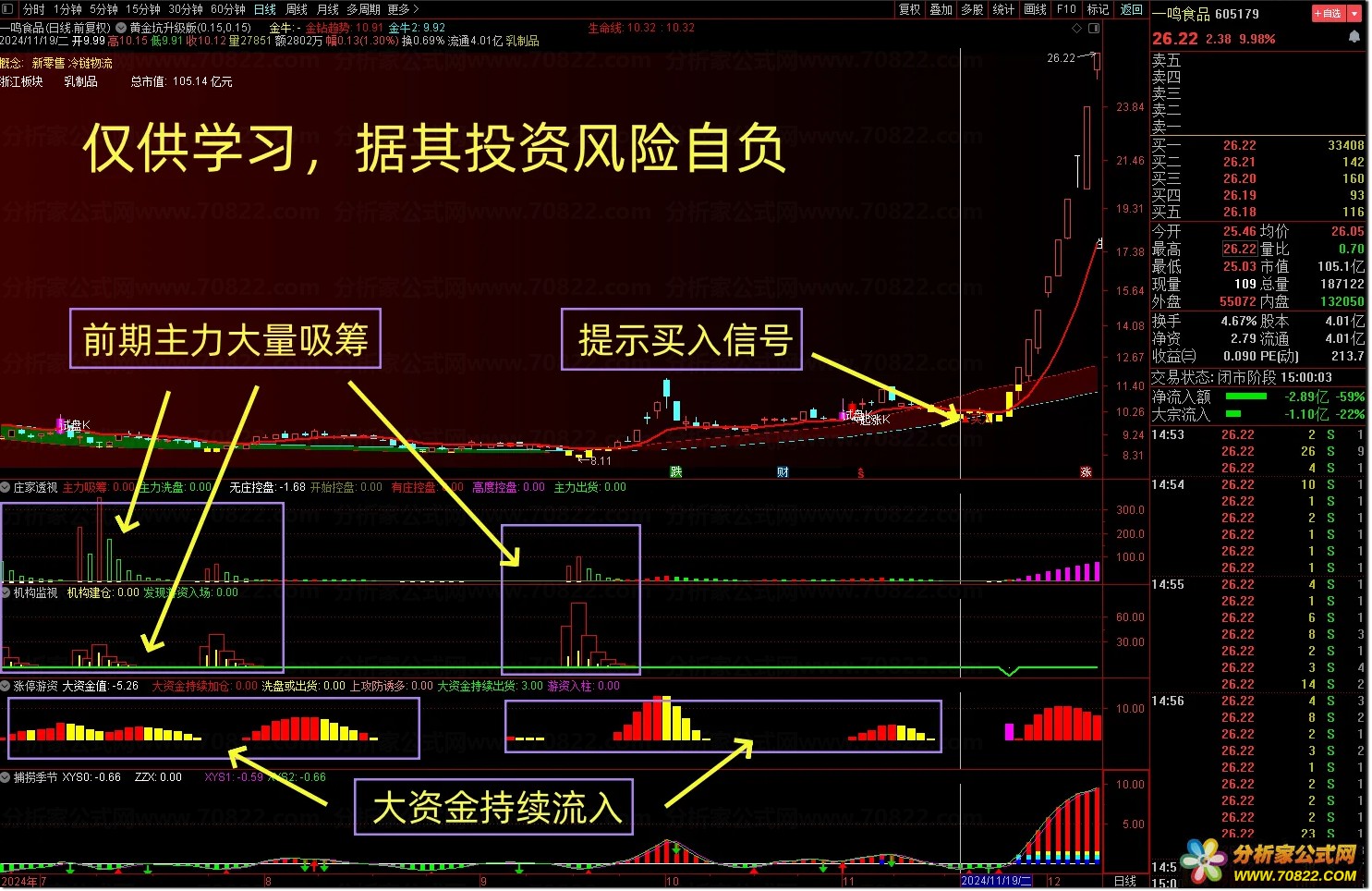Viewport: 1372px width, 891px height.
Task: Click the 总市值 105.14亿元 label
Action: [x=181, y=81]
